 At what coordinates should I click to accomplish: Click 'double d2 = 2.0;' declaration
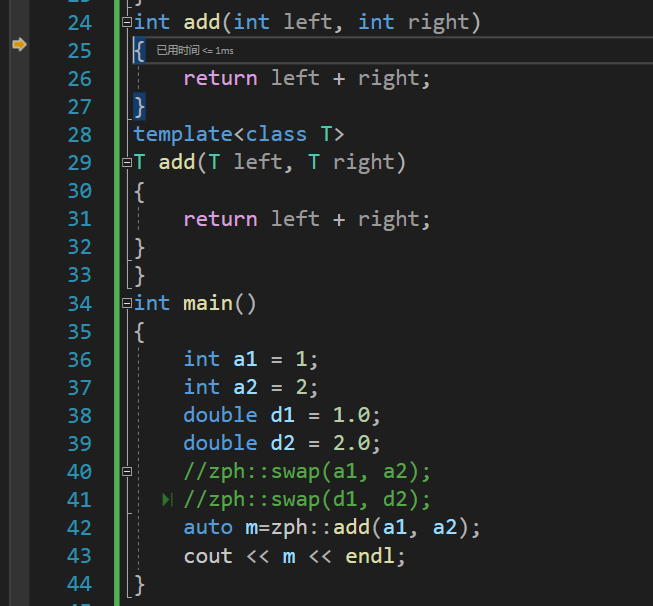(x=282, y=443)
